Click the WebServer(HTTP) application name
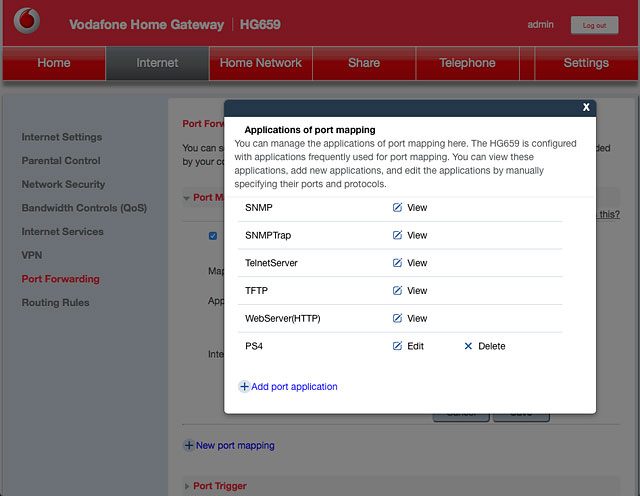Screen dimensions: 640x496 pyautogui.click(x=282, y=318)
